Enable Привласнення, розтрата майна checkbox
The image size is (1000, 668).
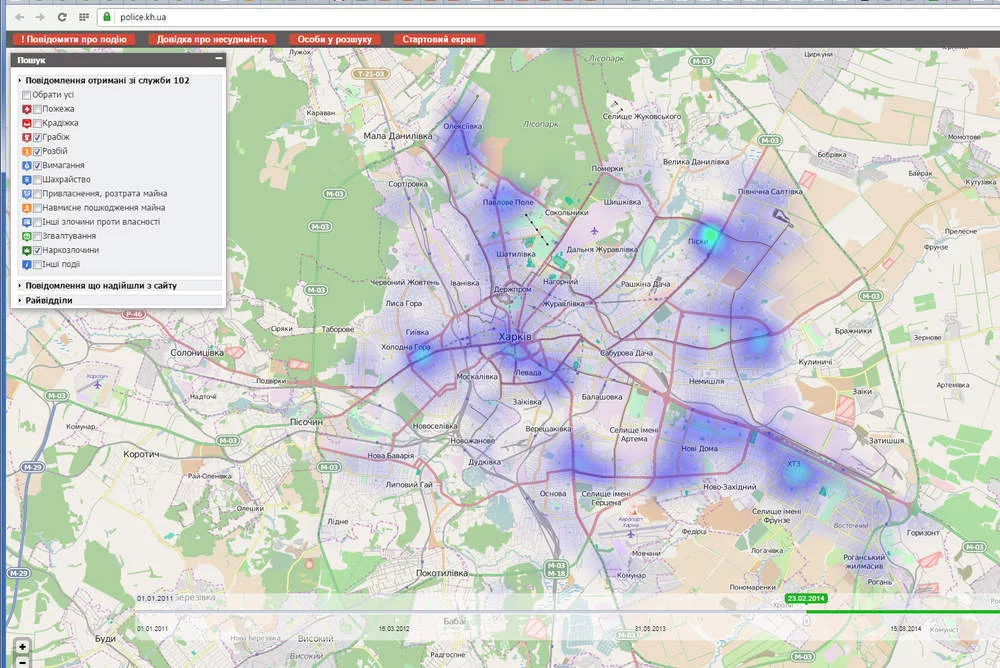coord(38,194)
